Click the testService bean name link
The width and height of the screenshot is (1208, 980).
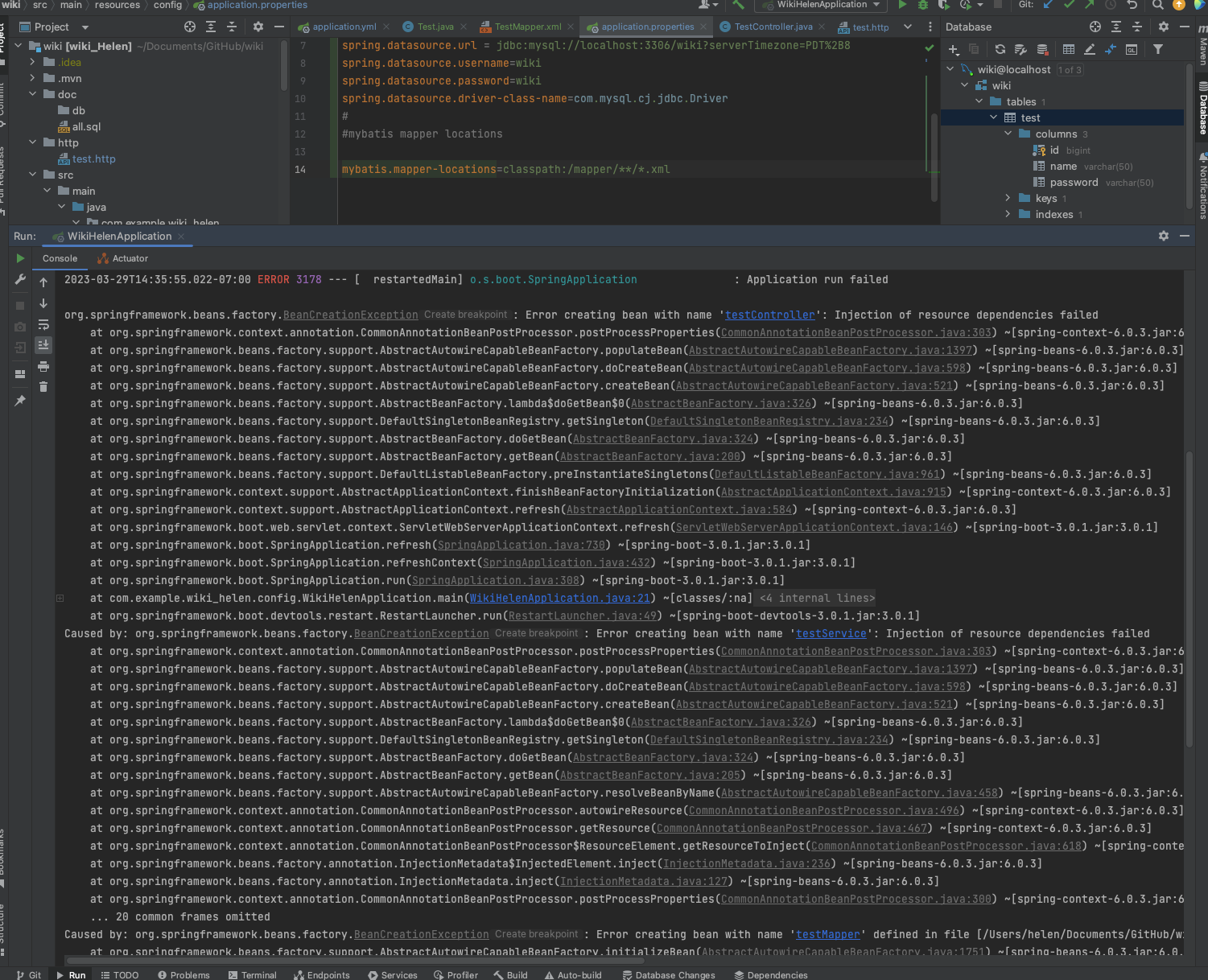click(x=831, y=633)
